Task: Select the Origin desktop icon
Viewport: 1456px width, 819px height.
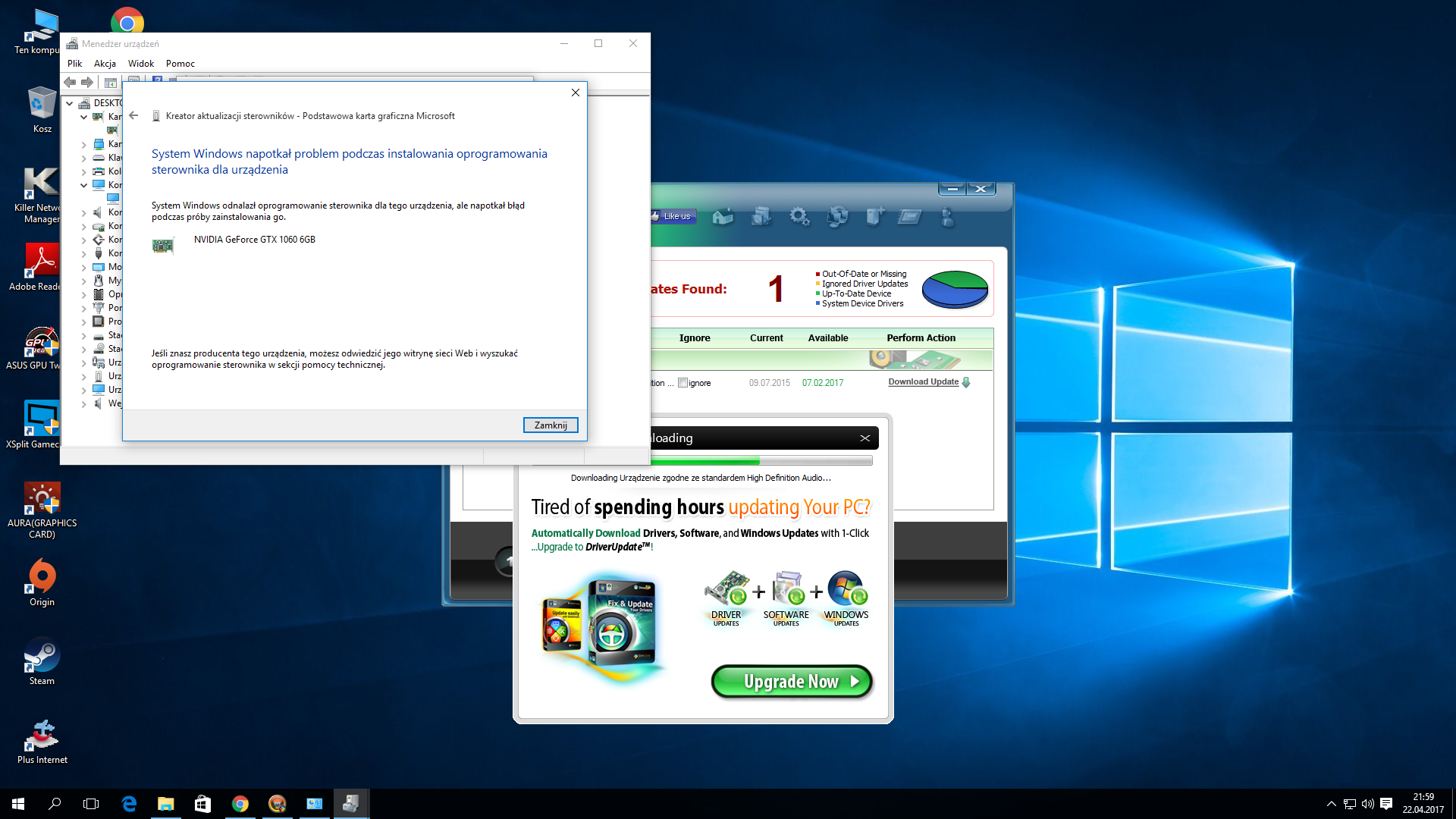Action: point(42,582)
